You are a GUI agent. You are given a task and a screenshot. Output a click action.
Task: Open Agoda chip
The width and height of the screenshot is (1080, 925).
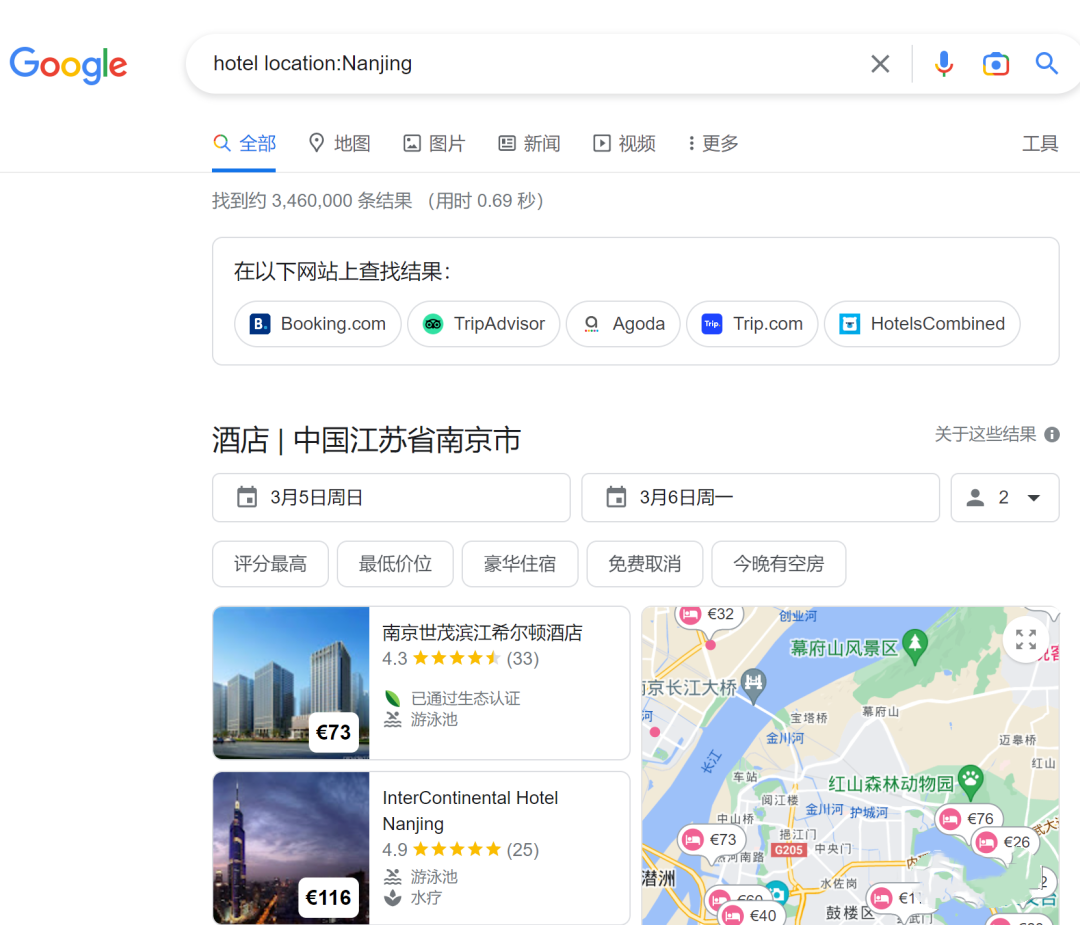[623, 324]
